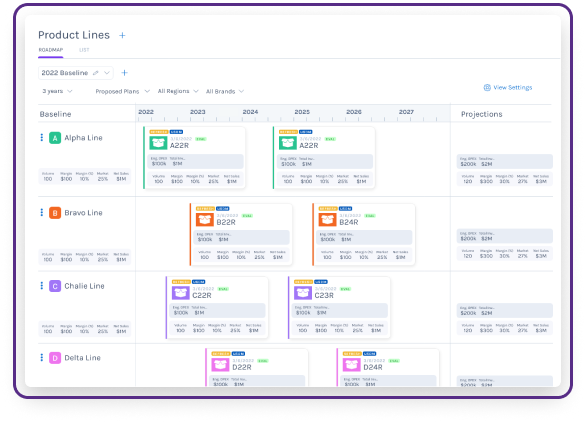Click the plus icon right of baseline selector
The height and width of the screenshot is (422, 586).
124,73
